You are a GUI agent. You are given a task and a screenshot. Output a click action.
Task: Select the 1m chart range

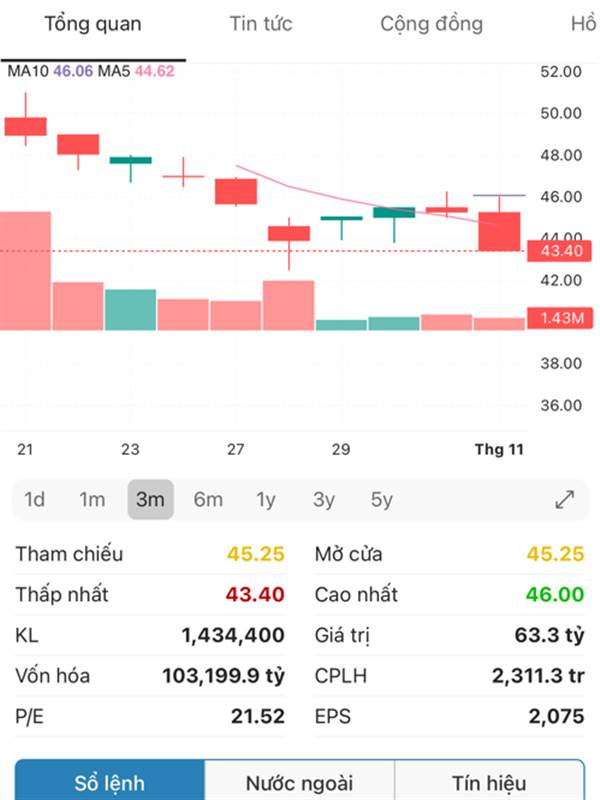pos(92,500)
